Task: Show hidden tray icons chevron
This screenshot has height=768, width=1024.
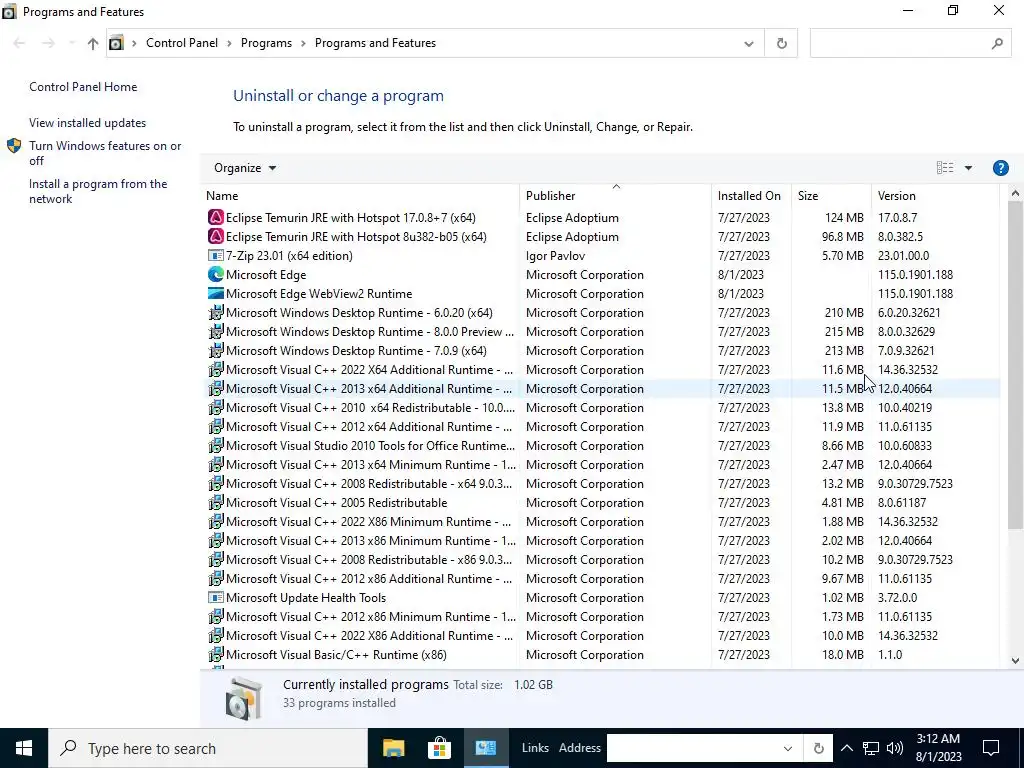Action: point(846,748)
